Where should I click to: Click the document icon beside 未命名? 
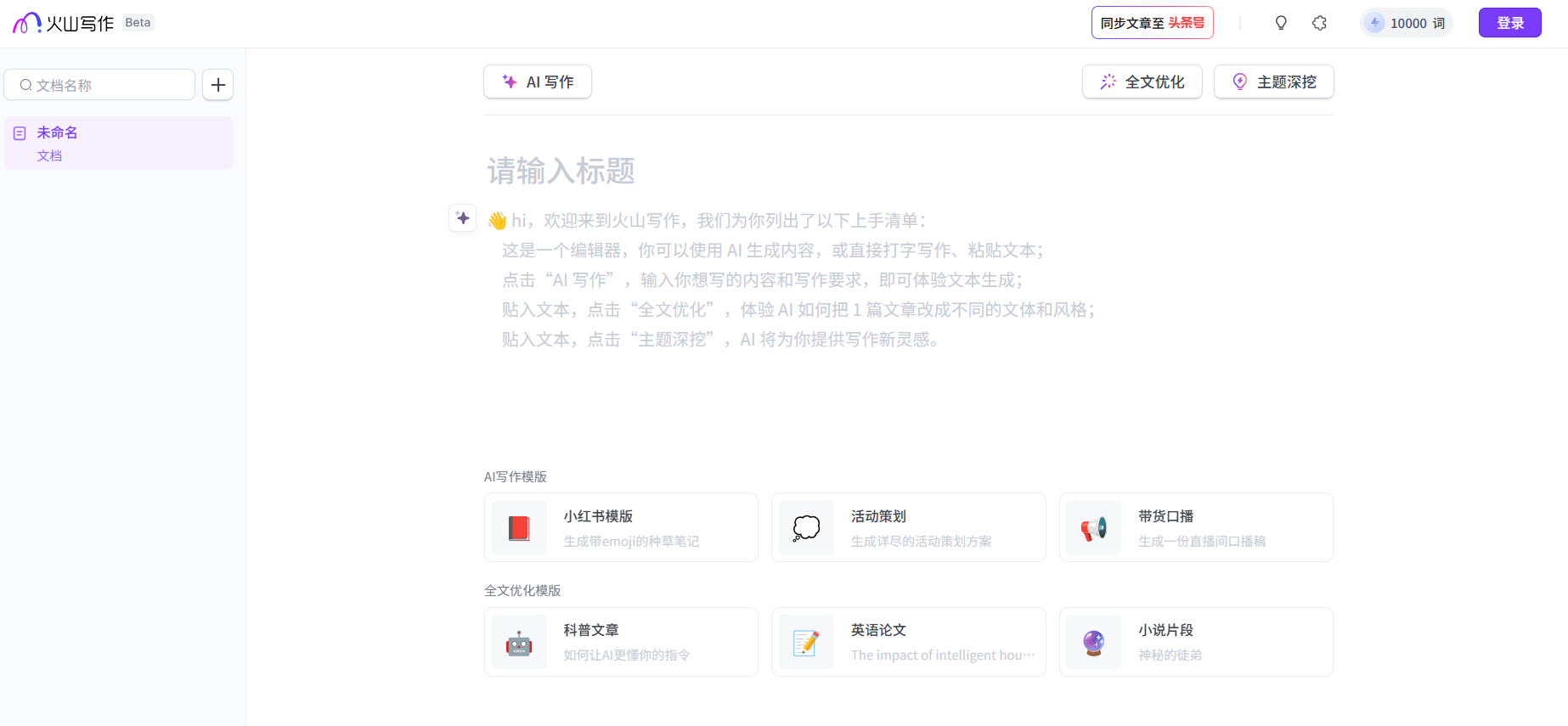(20, 133)
